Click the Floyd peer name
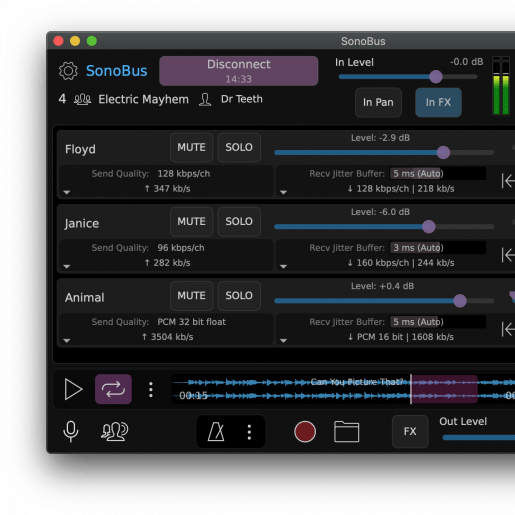 (80, 149)
